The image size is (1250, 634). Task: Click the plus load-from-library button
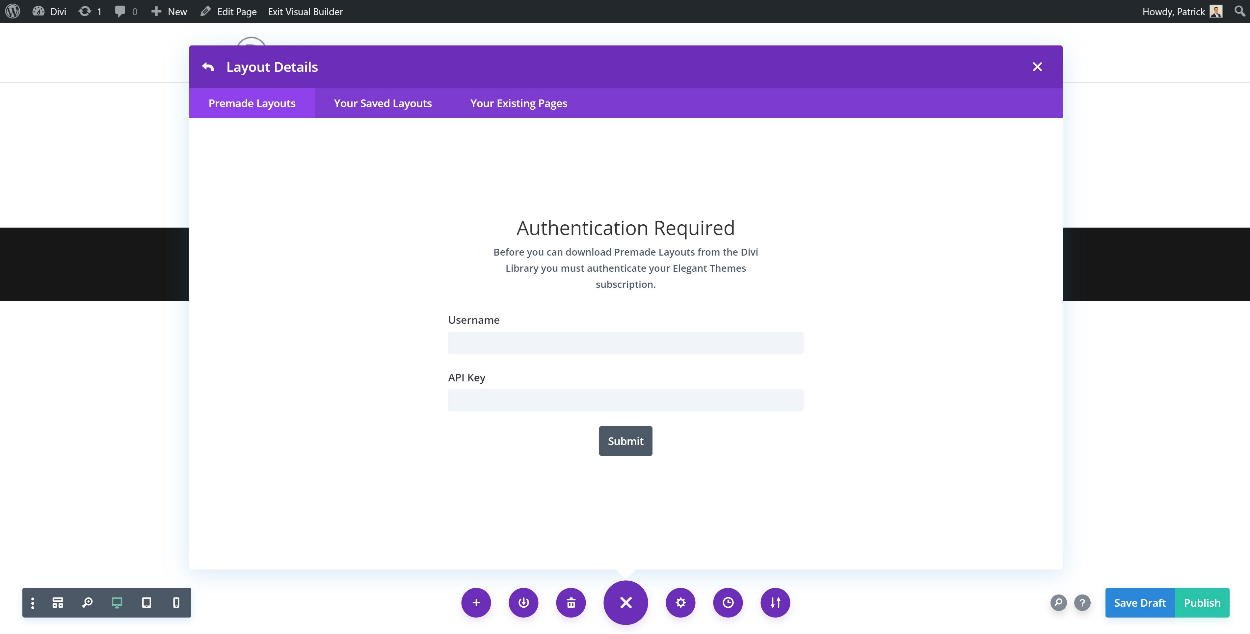[x=476, y=603]
